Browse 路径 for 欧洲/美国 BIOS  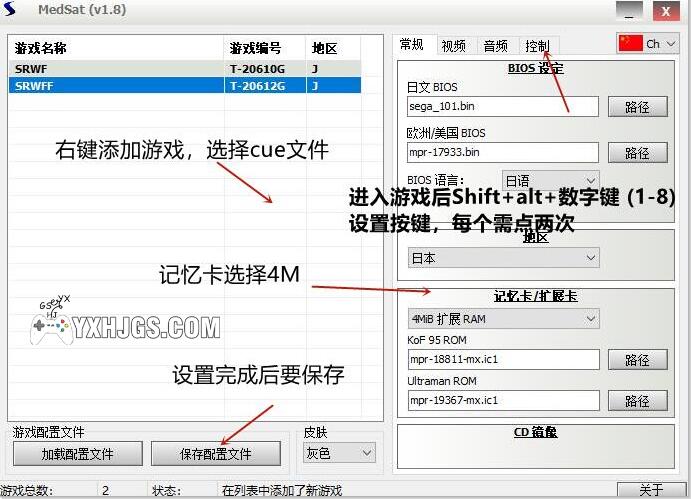click(638, 153)
